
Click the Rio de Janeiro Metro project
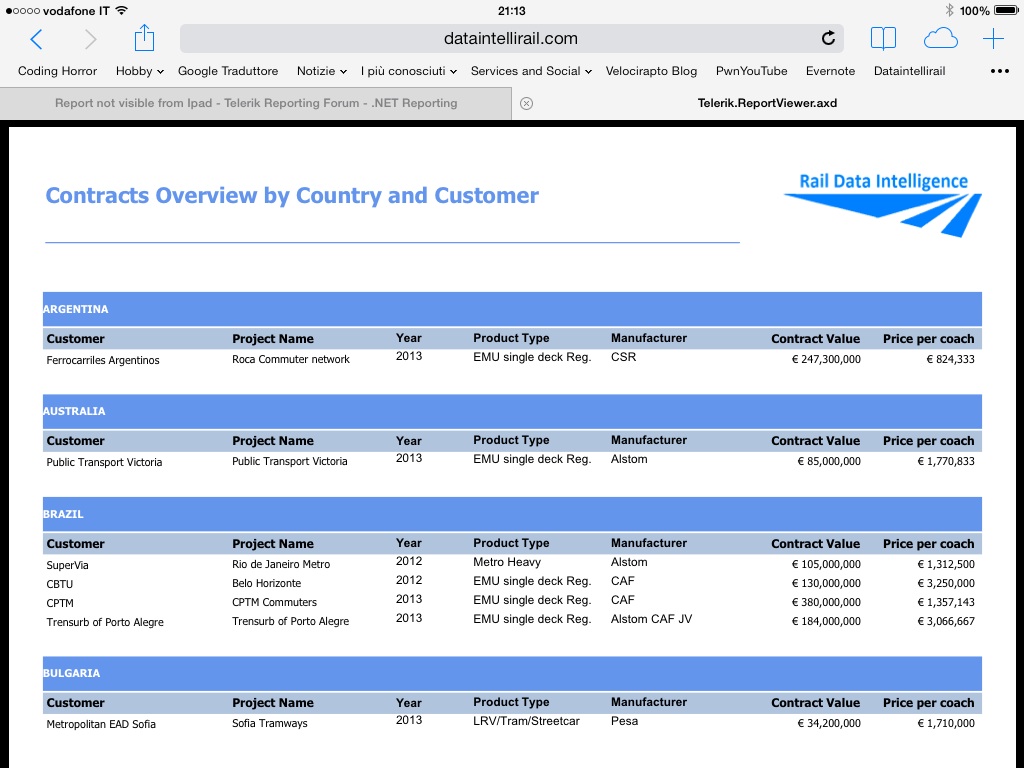coord(281,564)
